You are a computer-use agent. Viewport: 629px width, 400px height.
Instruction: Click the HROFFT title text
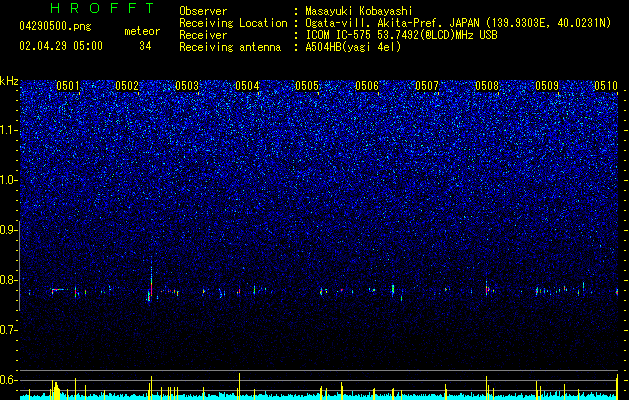coord(102,8)
